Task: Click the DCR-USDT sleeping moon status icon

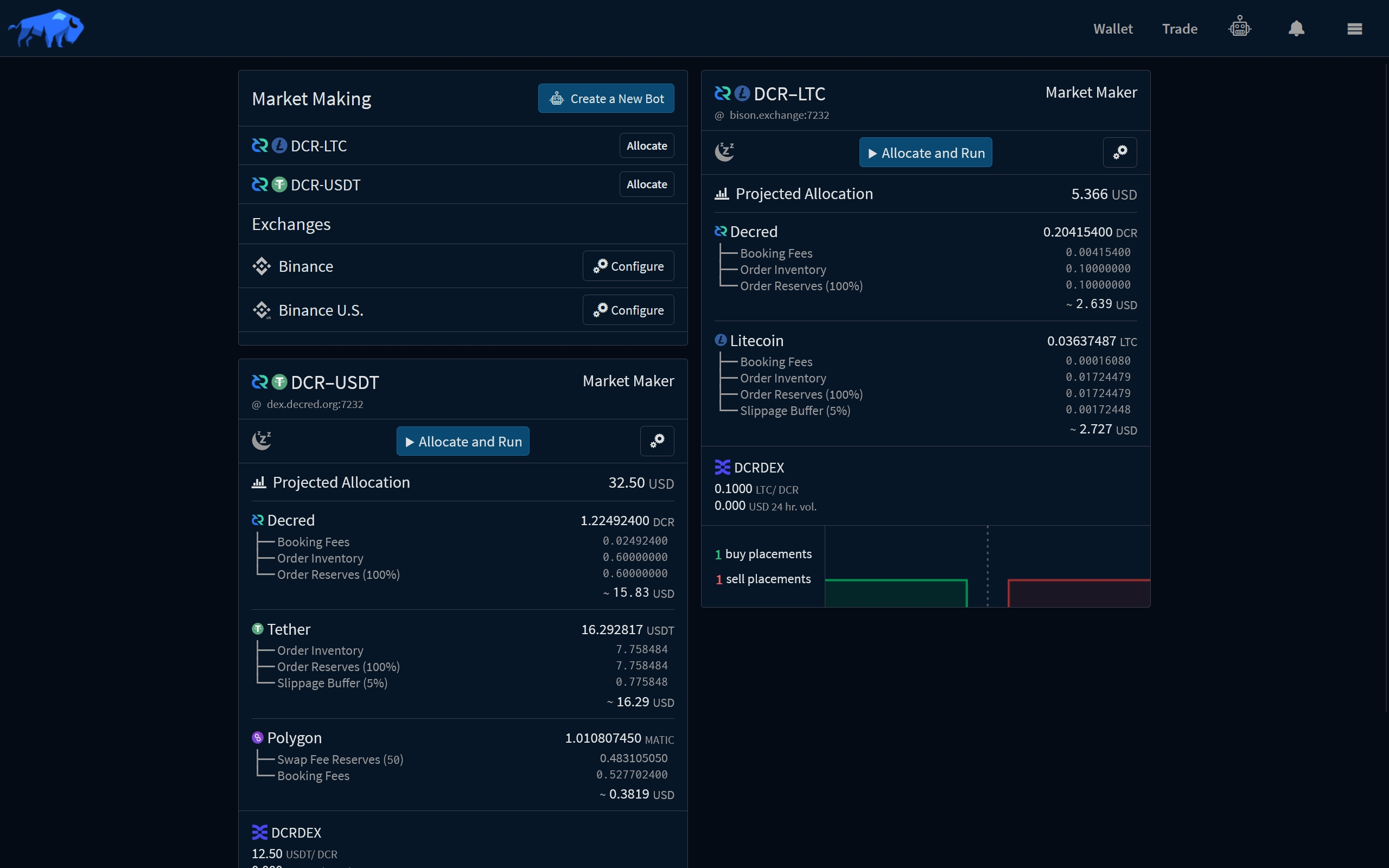Action: tap(262, 441)
